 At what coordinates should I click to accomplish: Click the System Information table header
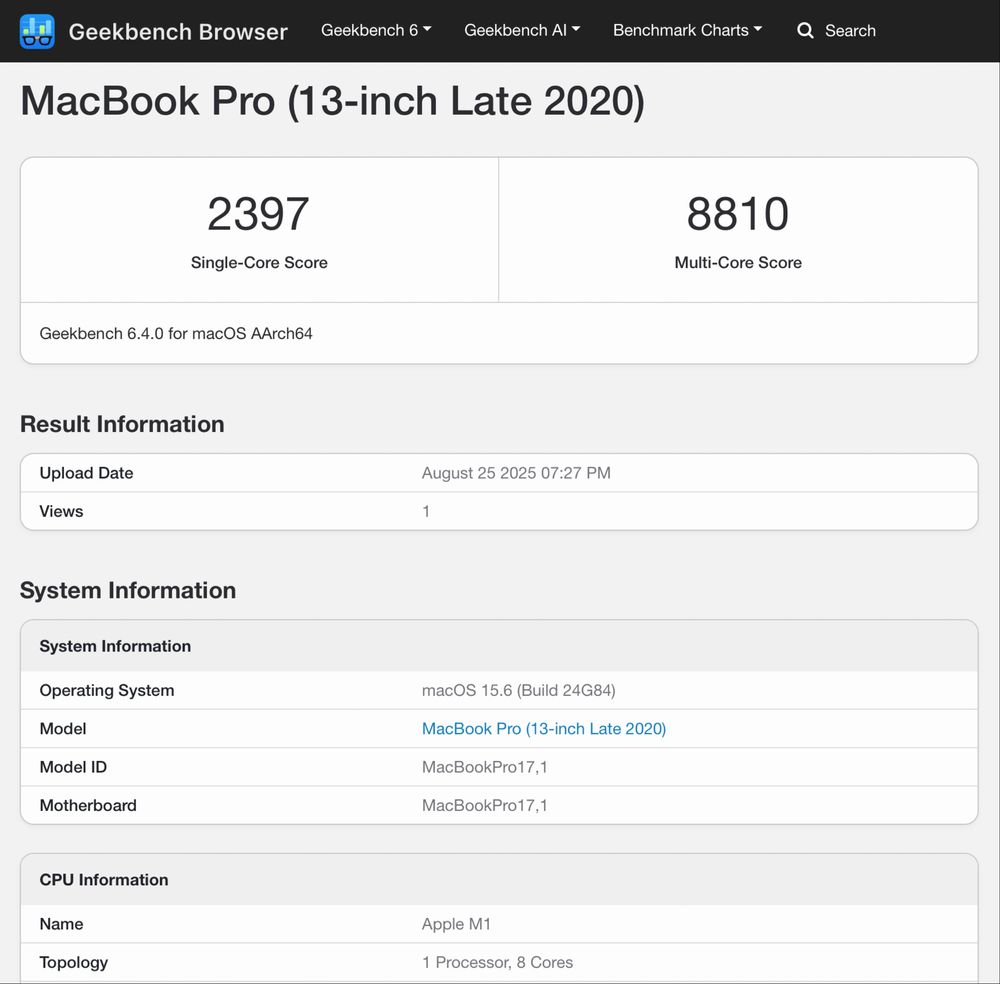115,646
